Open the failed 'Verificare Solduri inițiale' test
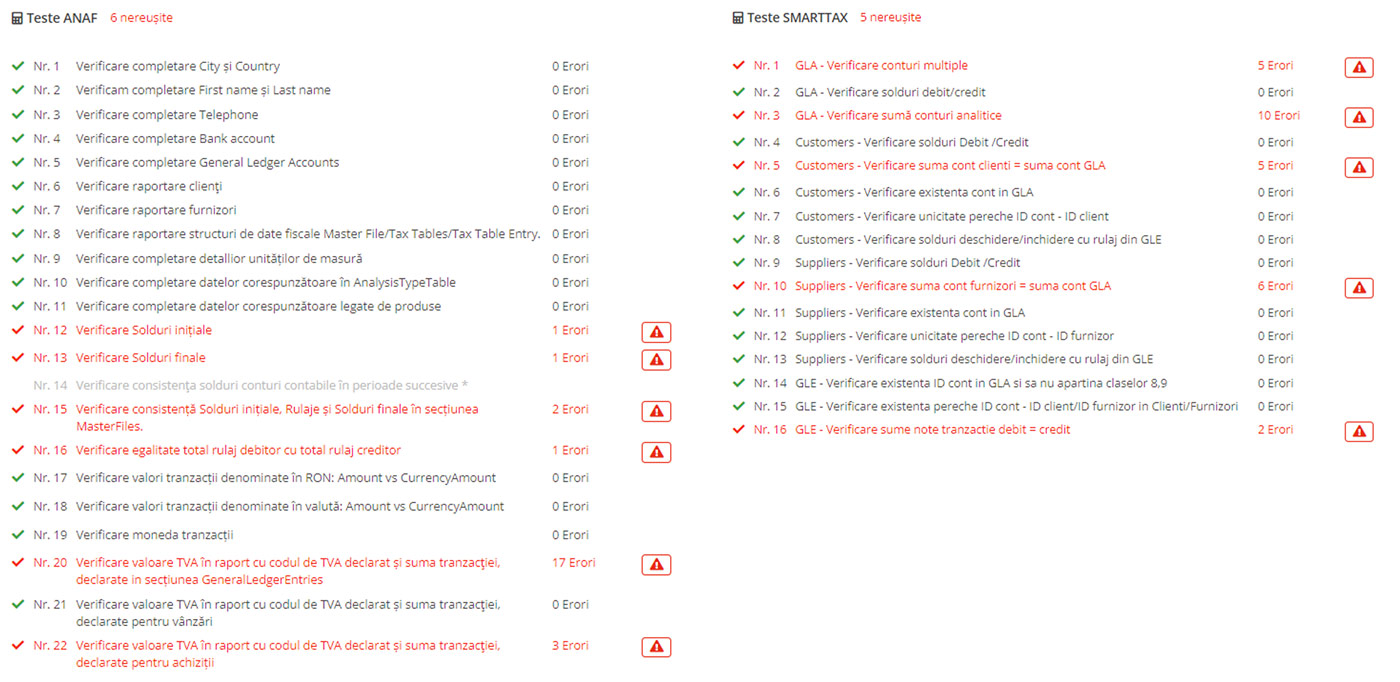The height and width of the screenshot is (682, 1400). [x=144, y=330]
